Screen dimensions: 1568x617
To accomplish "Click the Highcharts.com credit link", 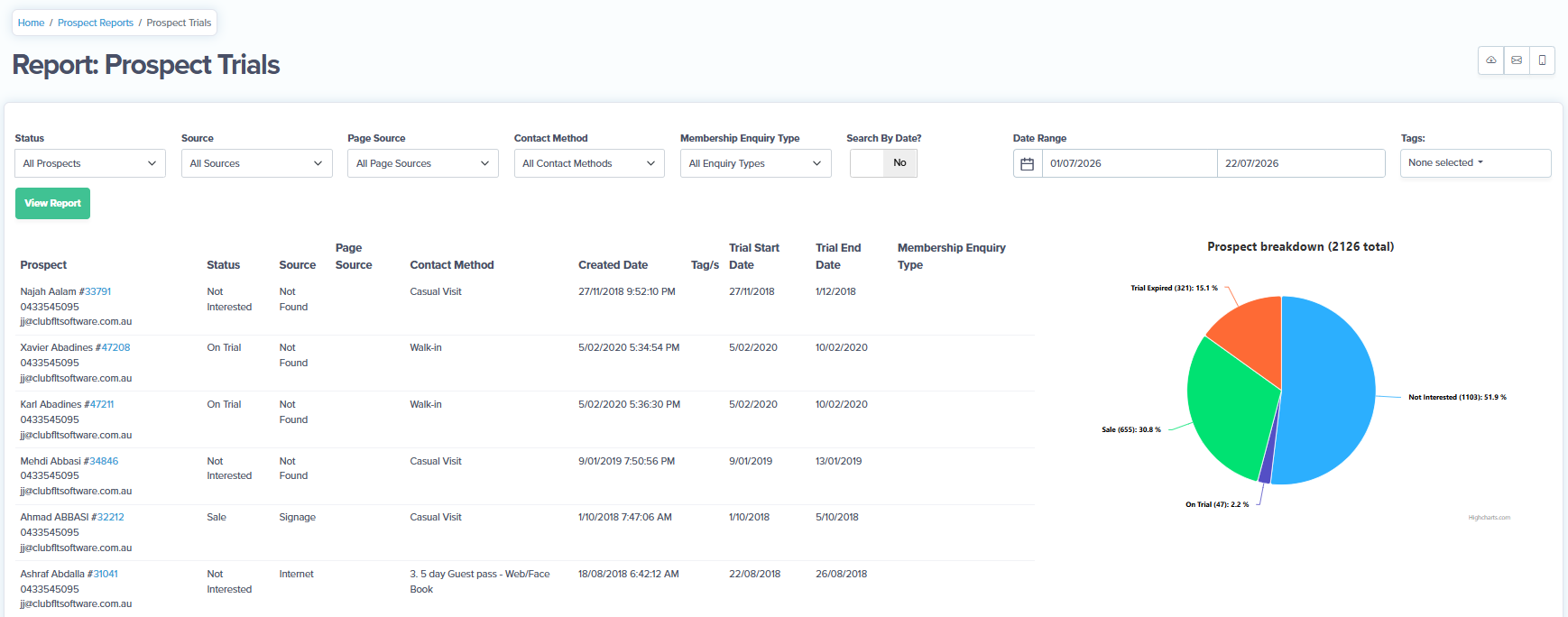I will [x=1489, y=518].
